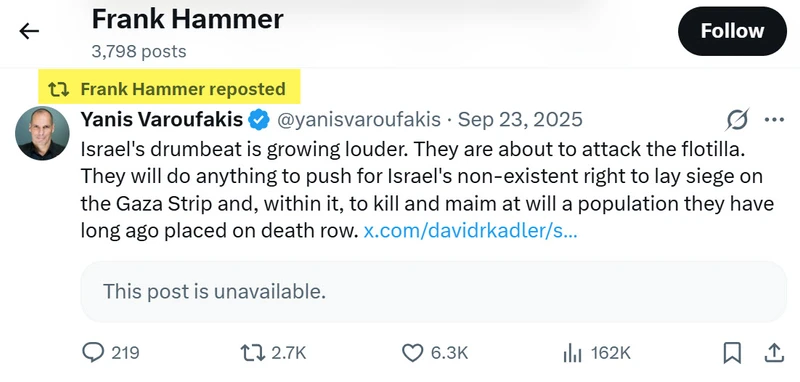This screenshot has height=382, width=800.
Task: Open the Grok explain-post icon
Action: (737, 120)
